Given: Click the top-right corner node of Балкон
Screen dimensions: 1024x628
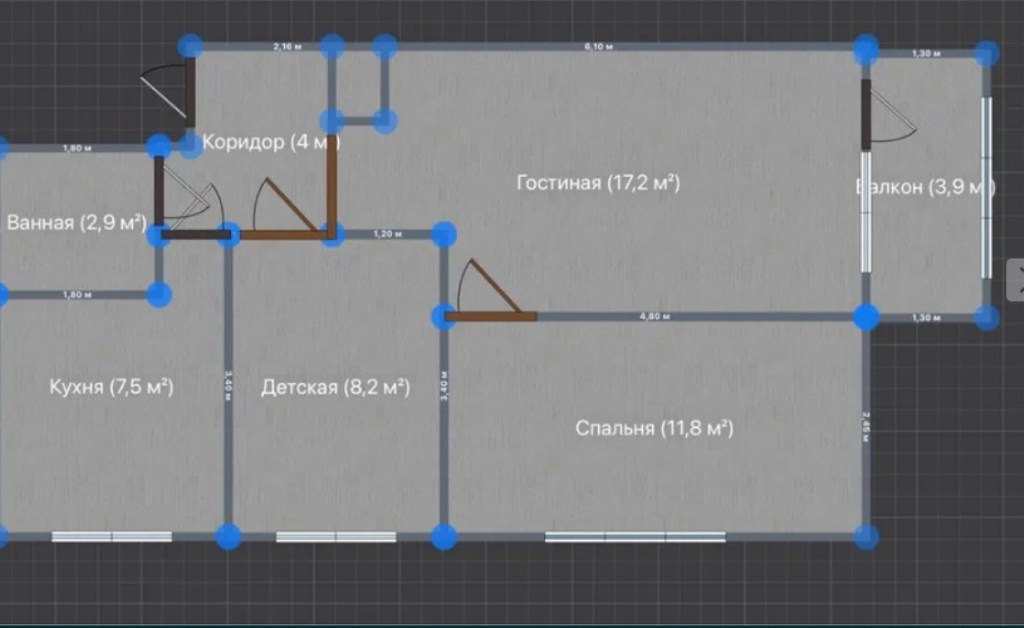Looking at the screenshot, I should coord(987,53).
